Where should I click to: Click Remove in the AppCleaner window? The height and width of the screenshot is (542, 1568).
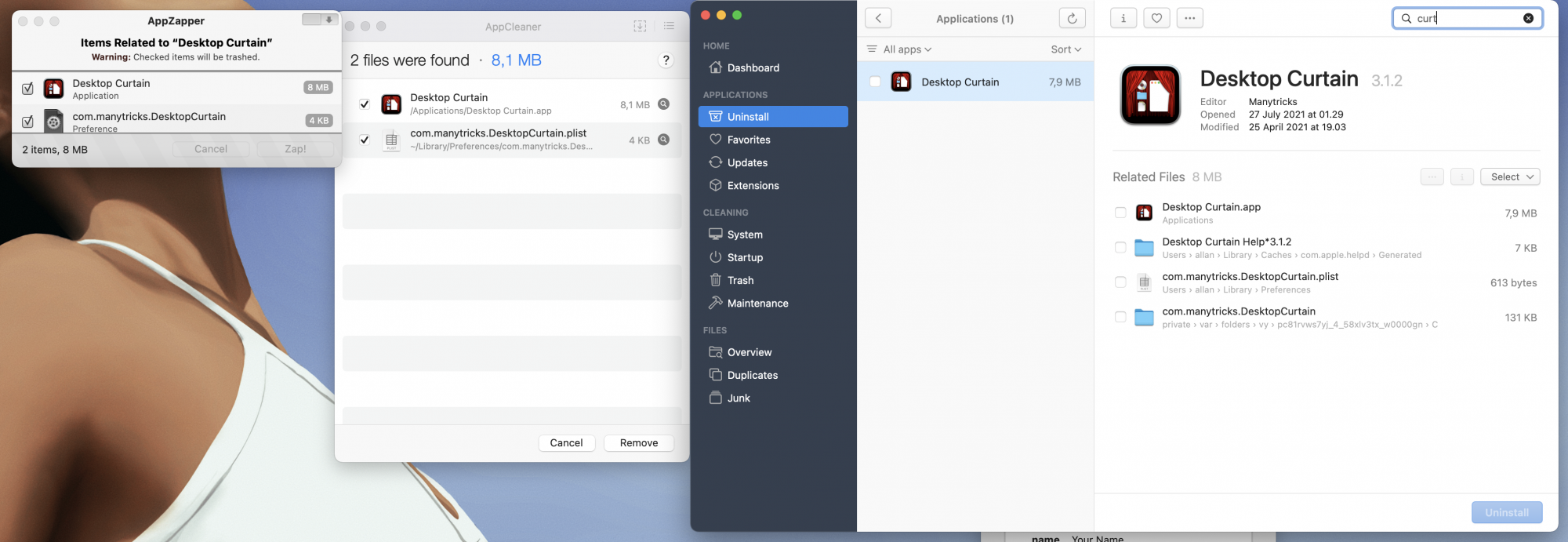pyautogui.click(x=639, y=443)
